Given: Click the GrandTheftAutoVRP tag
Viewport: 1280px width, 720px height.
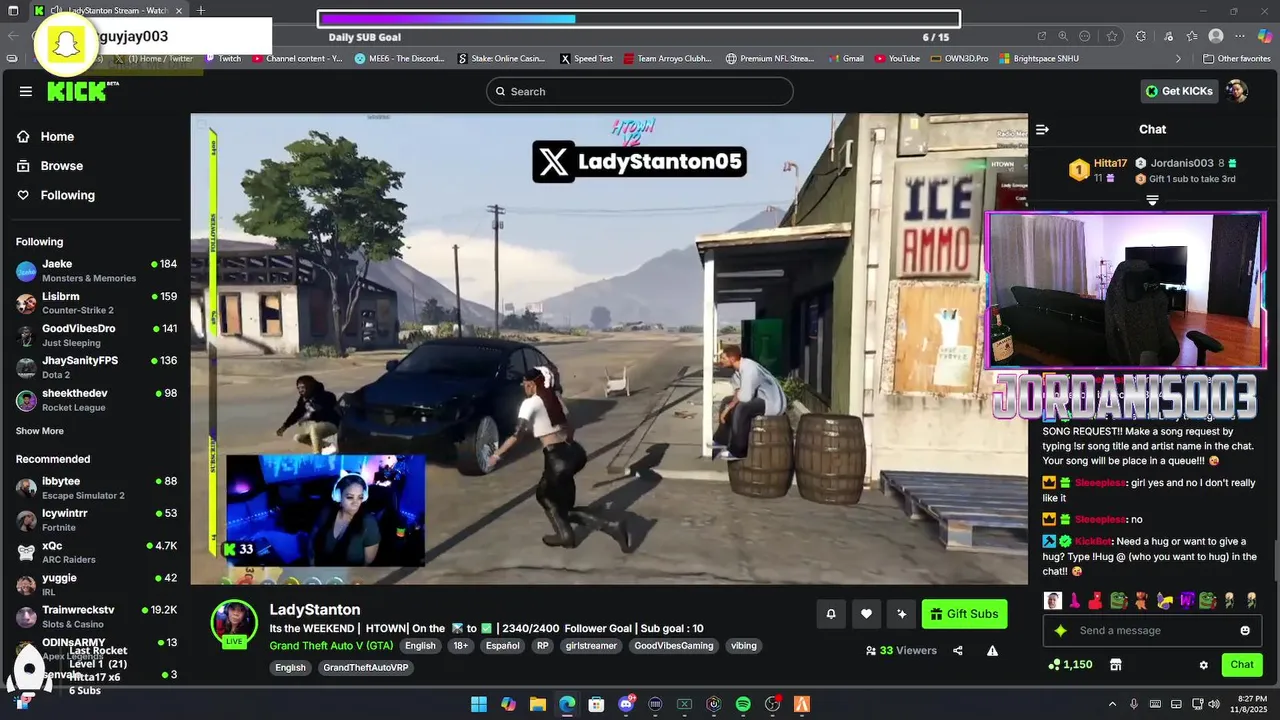Looking at the screenshot, I should (x=366, y=667).
